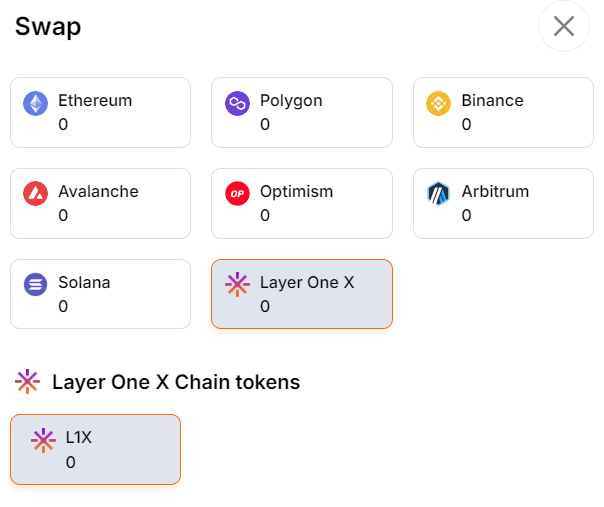
Task: Pick the Binance chain card
Action: click(503, 113)
